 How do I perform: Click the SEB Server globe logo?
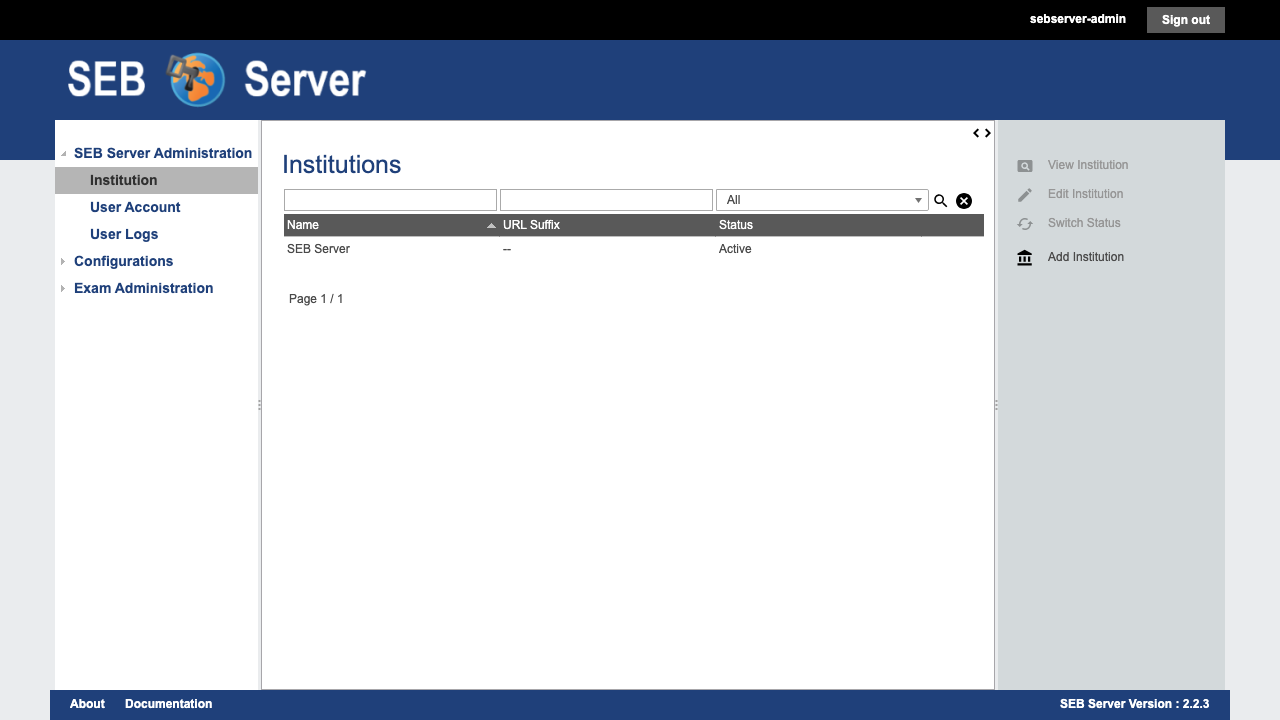tap(197, 79)
